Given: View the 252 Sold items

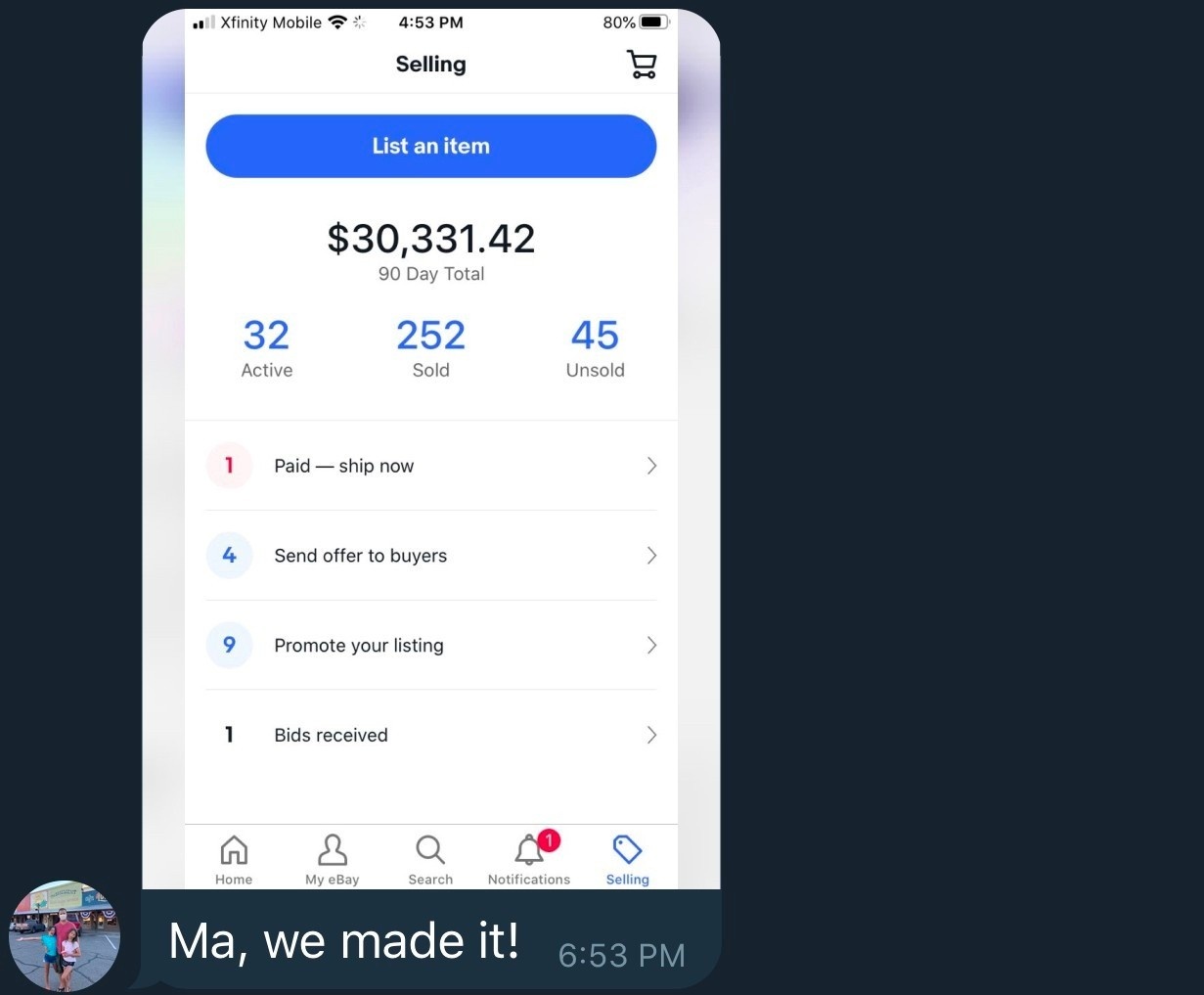Looking at the screenshot, I should click(x=430, y=347).
